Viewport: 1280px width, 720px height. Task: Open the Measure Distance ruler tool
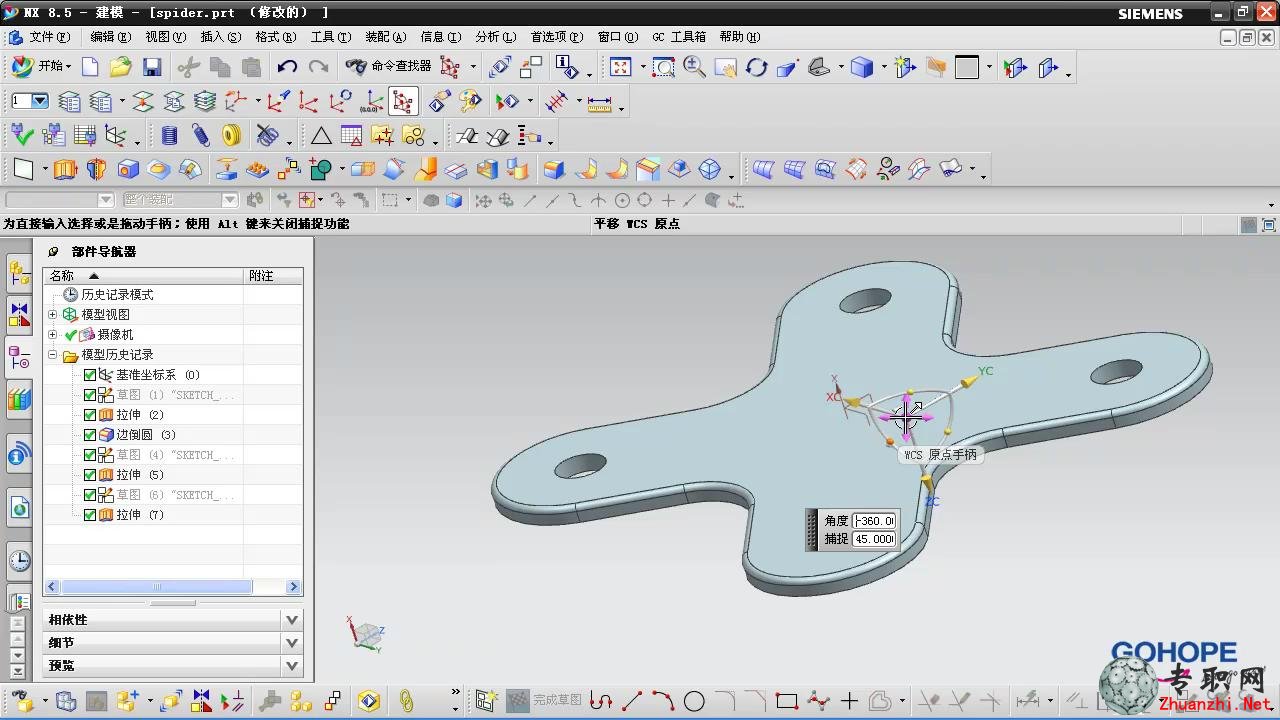pos(600,102)
